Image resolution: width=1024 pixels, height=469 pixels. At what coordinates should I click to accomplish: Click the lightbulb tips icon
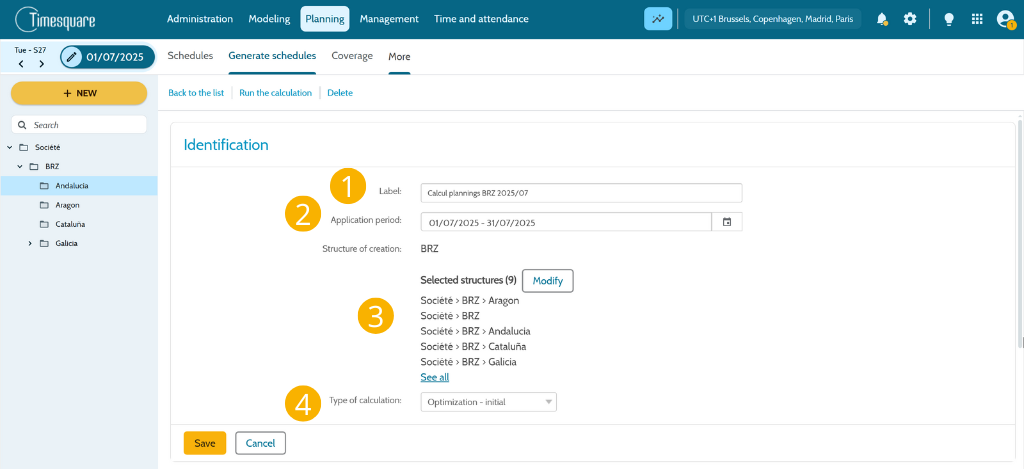tap(949, 19)
